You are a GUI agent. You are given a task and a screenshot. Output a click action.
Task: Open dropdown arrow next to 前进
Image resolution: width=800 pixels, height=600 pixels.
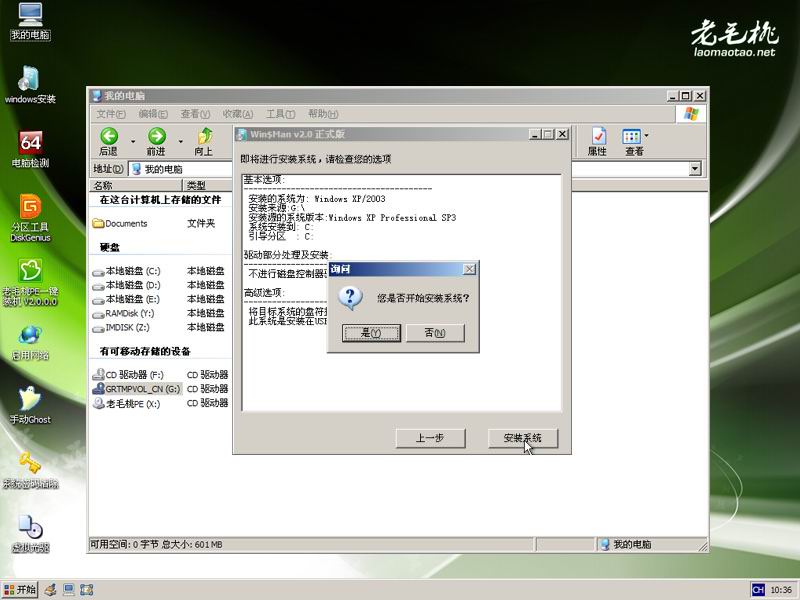[180, 141]
